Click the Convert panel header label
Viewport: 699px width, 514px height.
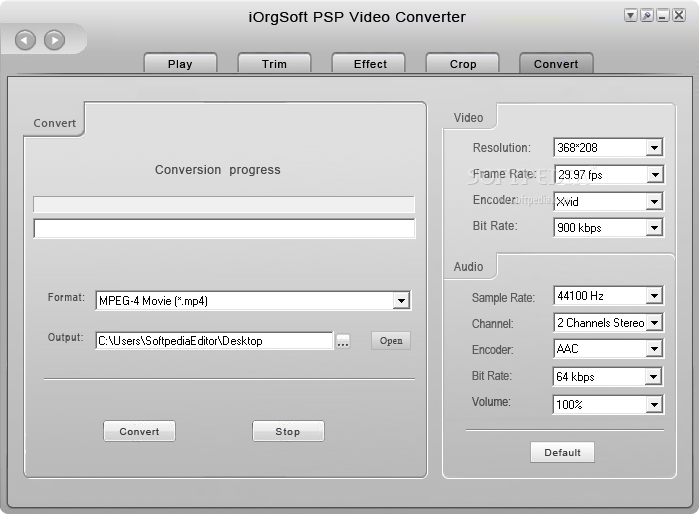tap(54, 123)
